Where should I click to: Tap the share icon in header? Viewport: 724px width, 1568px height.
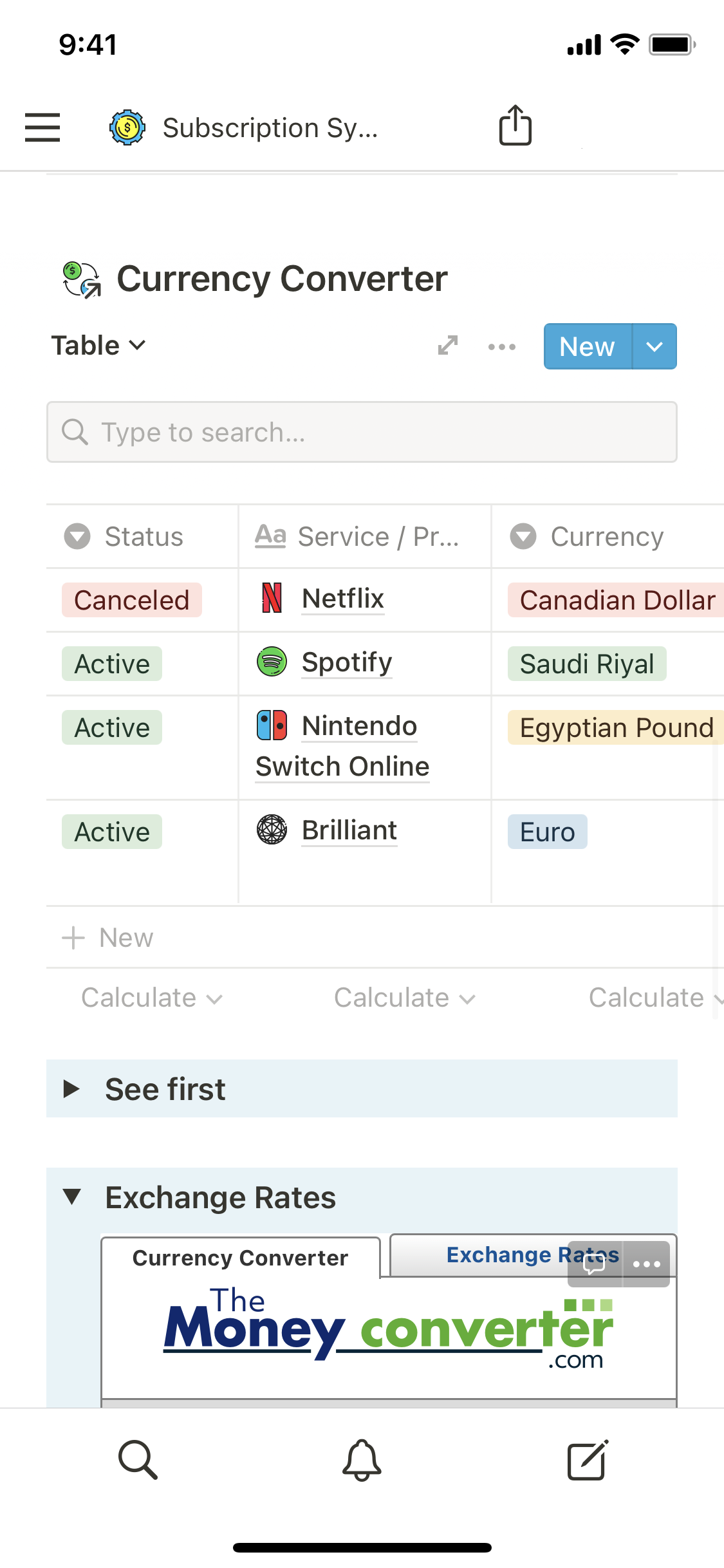click(515, 126)
